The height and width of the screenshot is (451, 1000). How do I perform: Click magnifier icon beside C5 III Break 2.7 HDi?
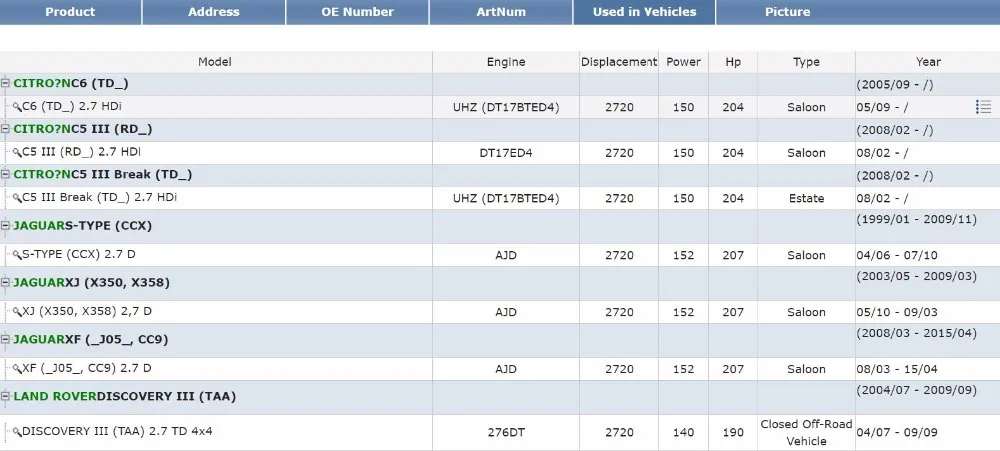(17, 198)
